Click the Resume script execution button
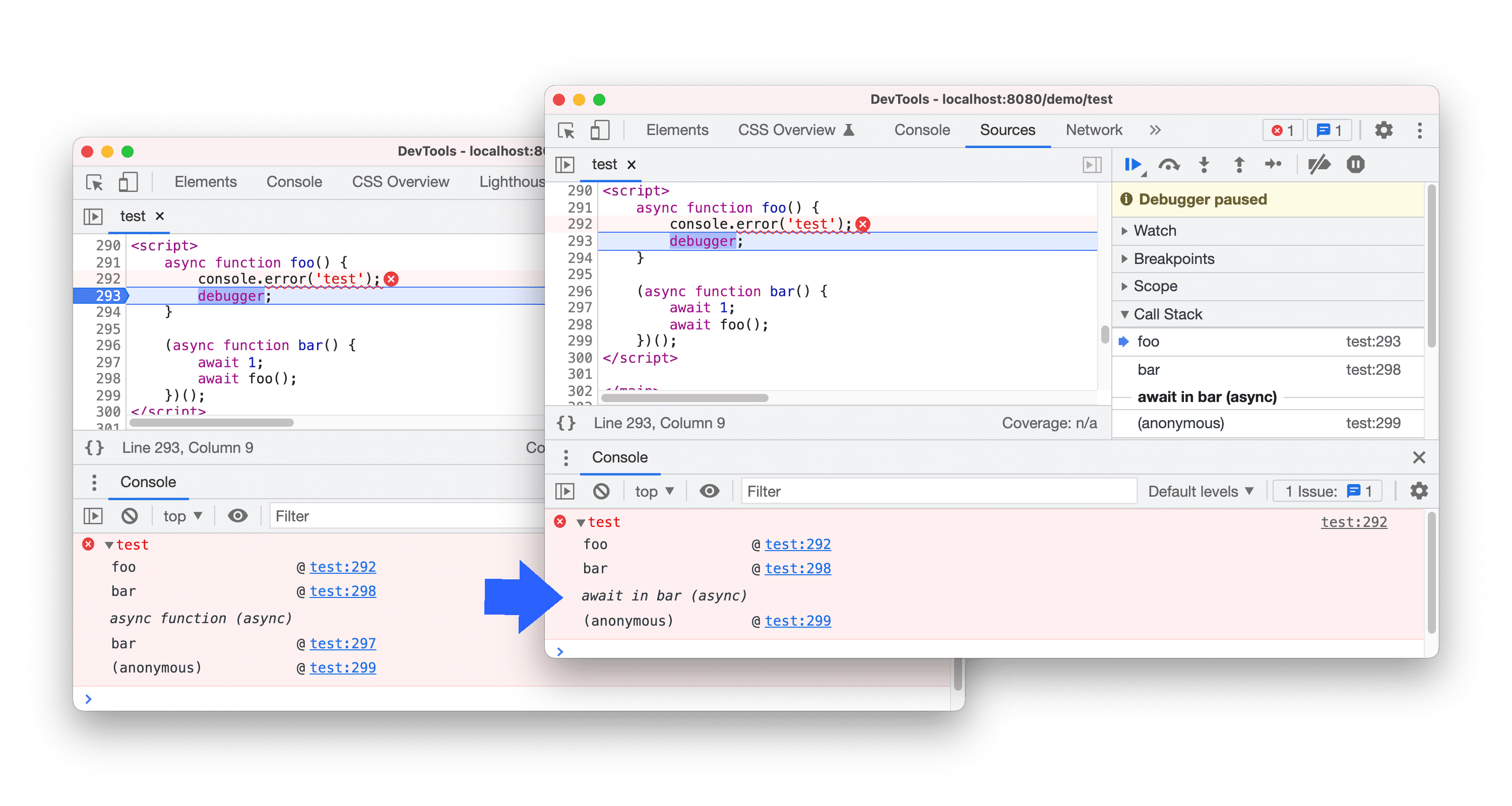The image size is (1512, 806). [x=1130, y=164]
